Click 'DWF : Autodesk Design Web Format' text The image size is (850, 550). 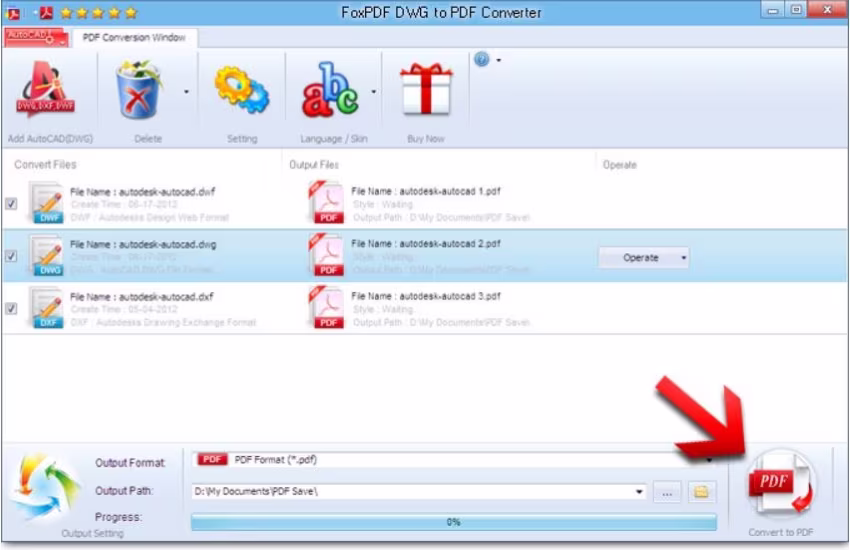150,217
